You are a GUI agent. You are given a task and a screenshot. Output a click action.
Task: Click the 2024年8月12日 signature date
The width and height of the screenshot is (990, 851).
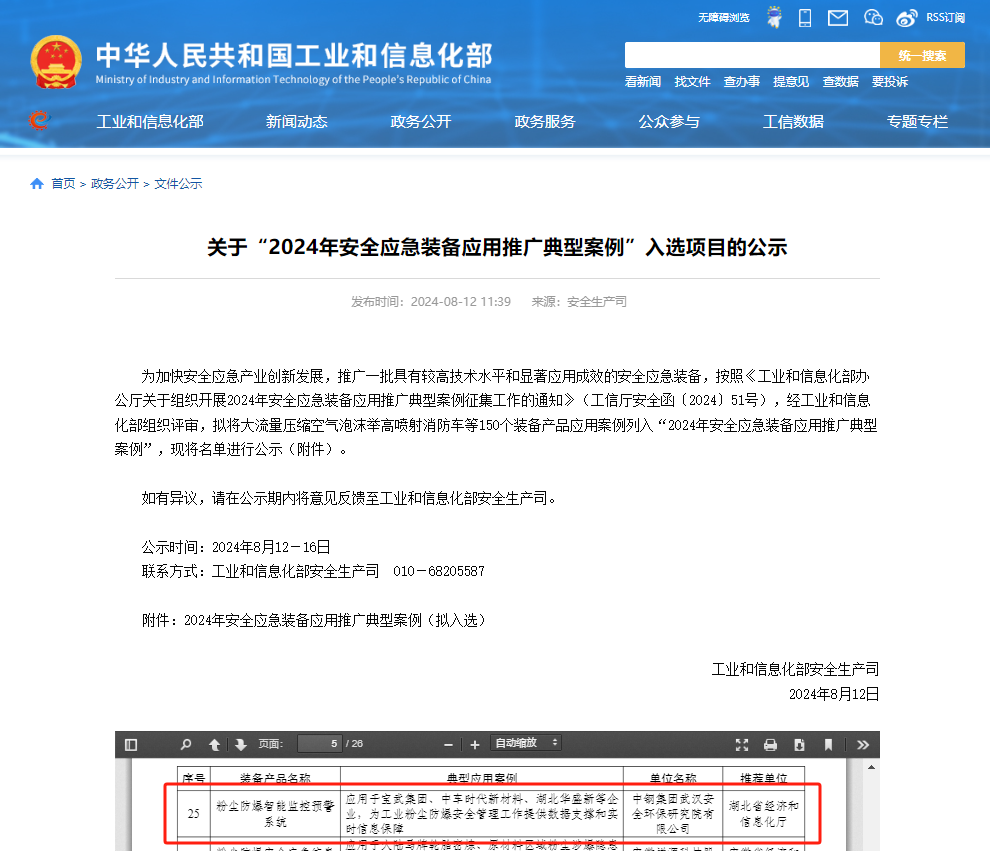(x=834, y=694)
